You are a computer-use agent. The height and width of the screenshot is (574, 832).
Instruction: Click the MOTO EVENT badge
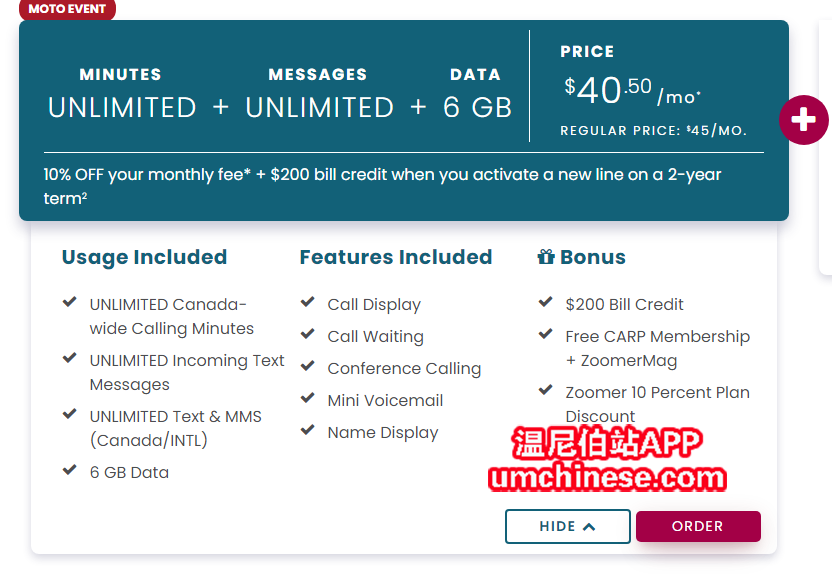tap(67, 9)
